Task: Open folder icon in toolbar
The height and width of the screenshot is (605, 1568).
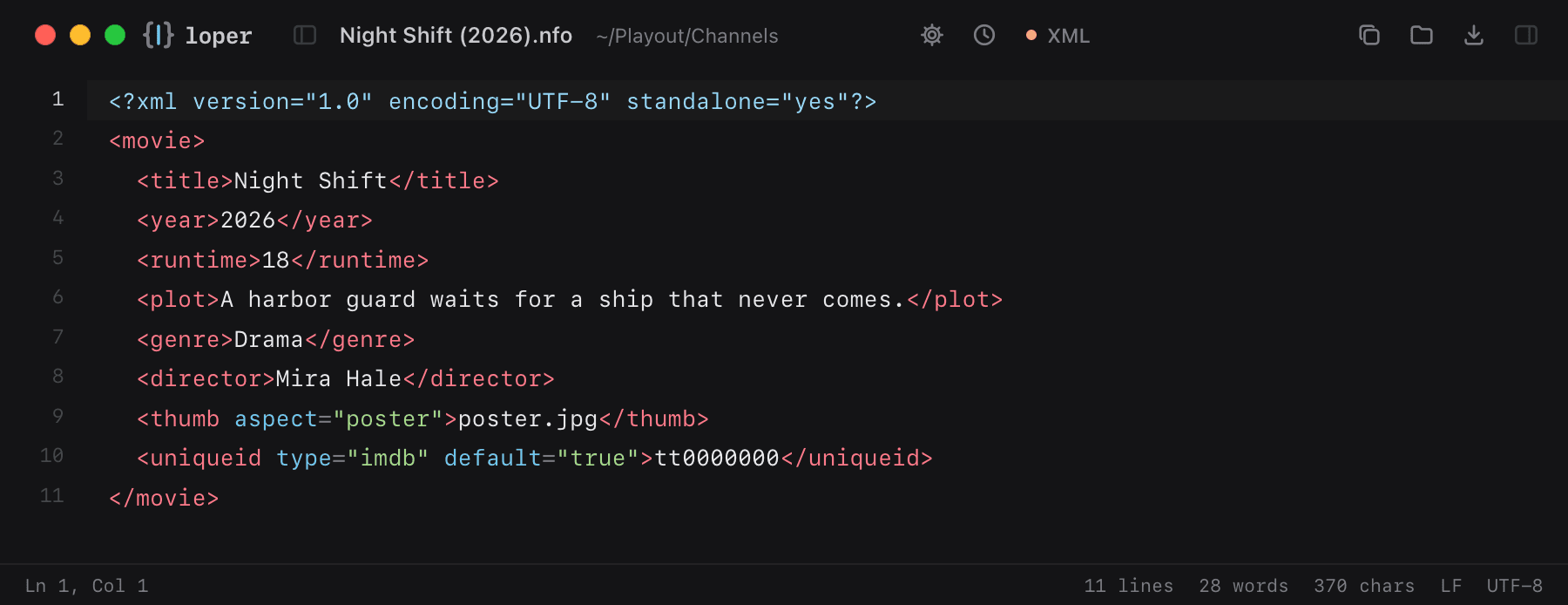Action: click(1422, 35)
